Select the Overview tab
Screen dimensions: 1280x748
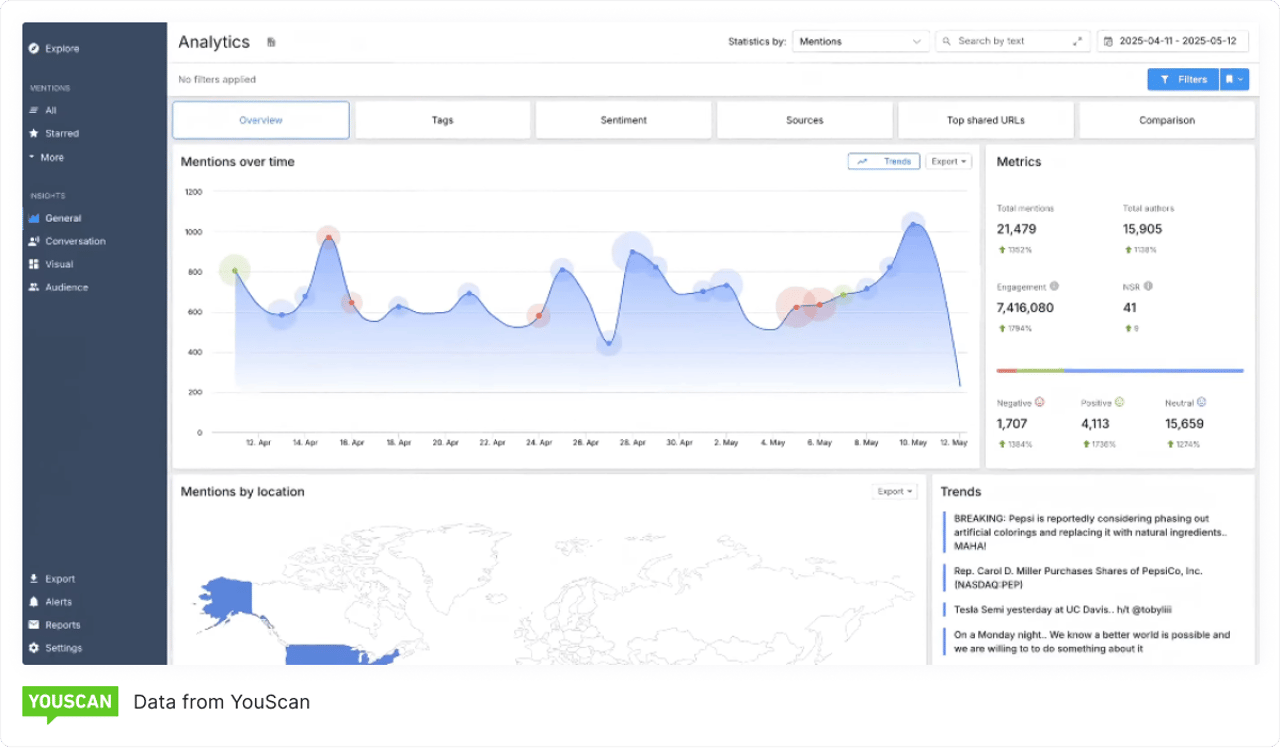click(261, 120)
